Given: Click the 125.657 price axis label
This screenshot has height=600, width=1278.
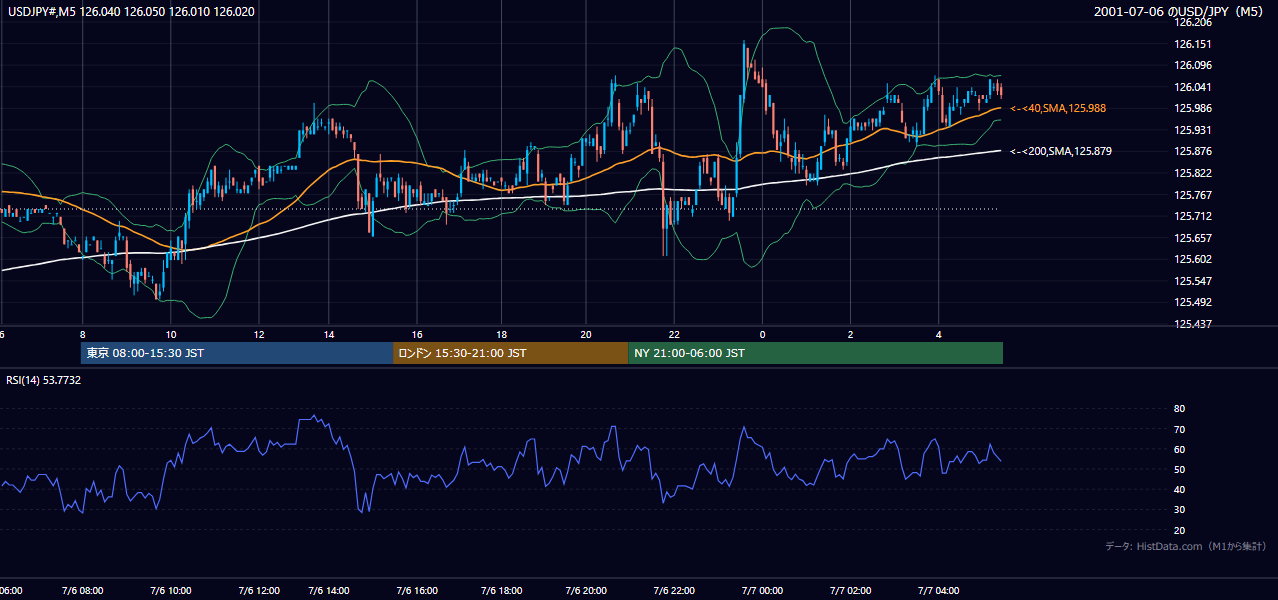Looking at the screenshot, I should pyautogui.click(x=1194, y=238).
